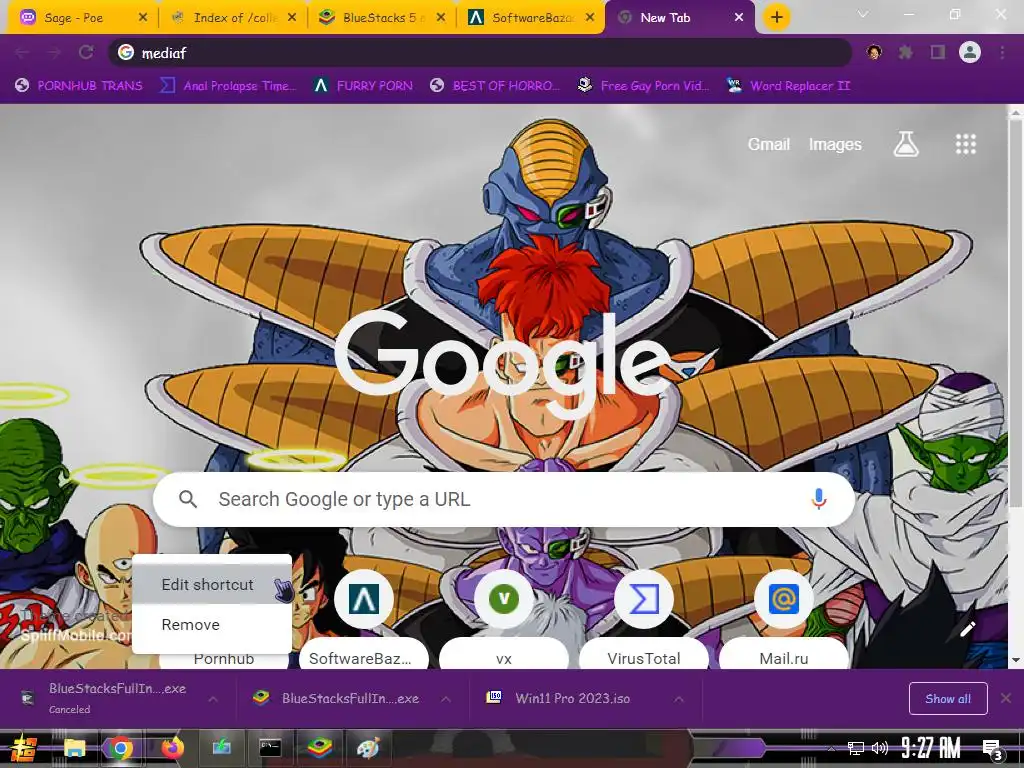The image size is (1024, 768).
Task: Close the downloads bar
Action: (x=1006, y=699)
